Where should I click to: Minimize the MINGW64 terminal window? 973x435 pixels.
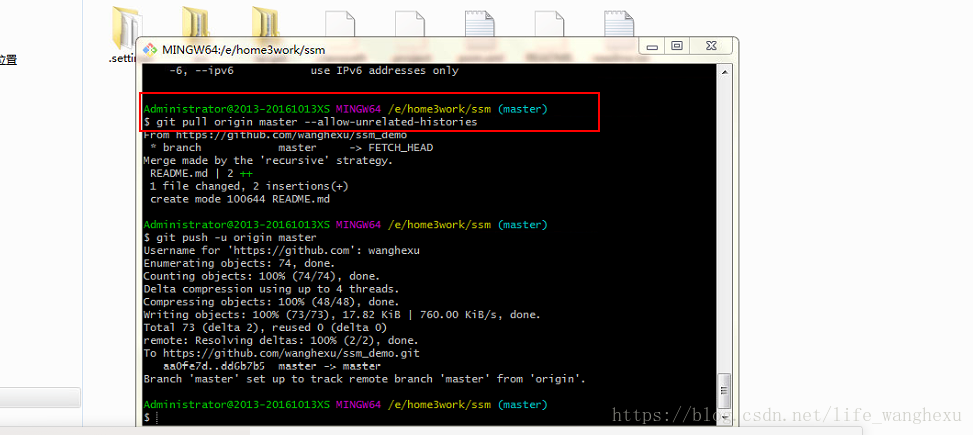tap(652, 46)
